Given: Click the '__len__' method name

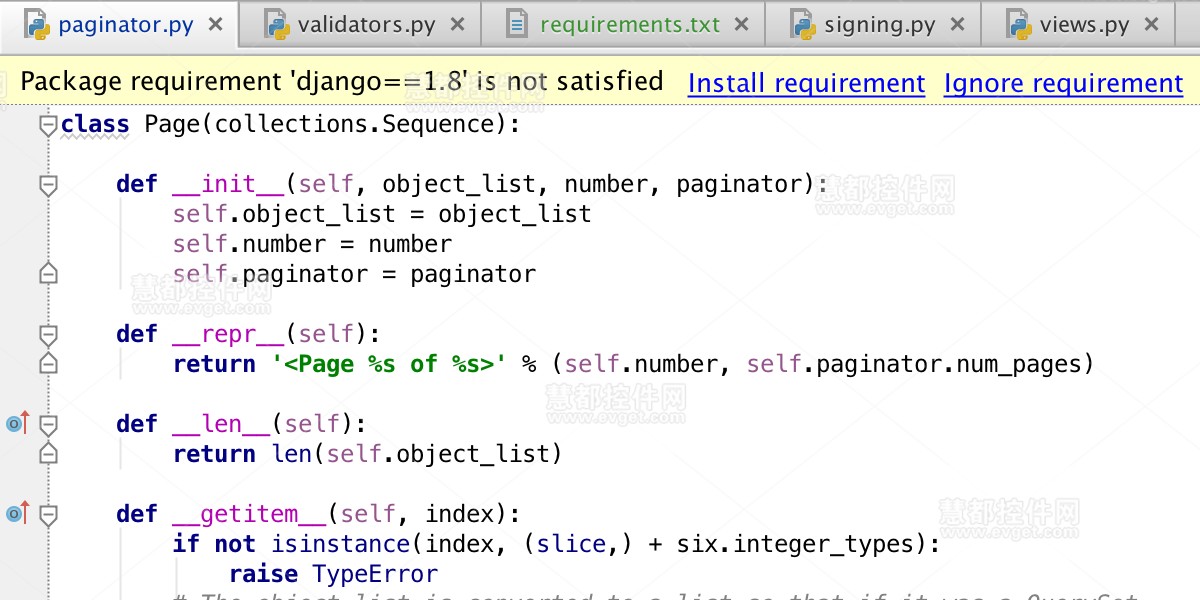Looking at the screenshot, I should point(221,424).
